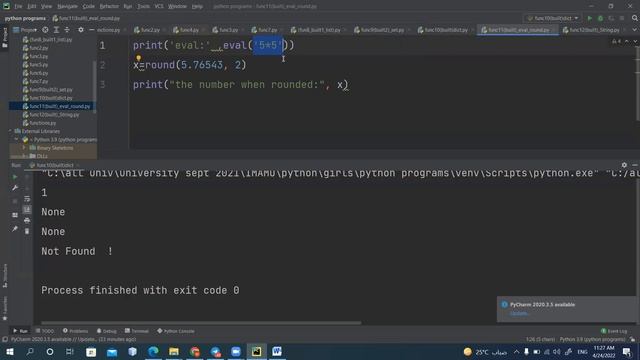
Task: Click the Update link in PyCharm notification
Action: pyautogui.click(x=519, y=313)
